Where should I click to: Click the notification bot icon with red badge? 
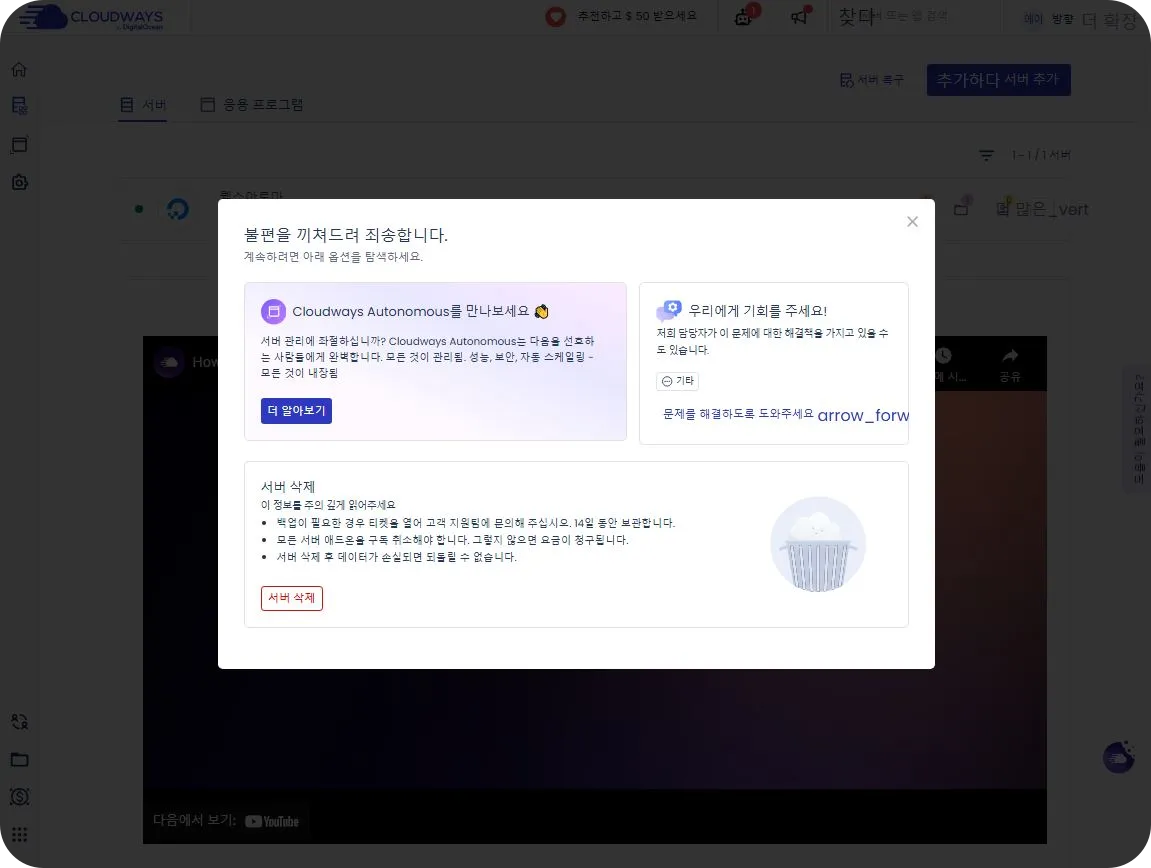742,17
